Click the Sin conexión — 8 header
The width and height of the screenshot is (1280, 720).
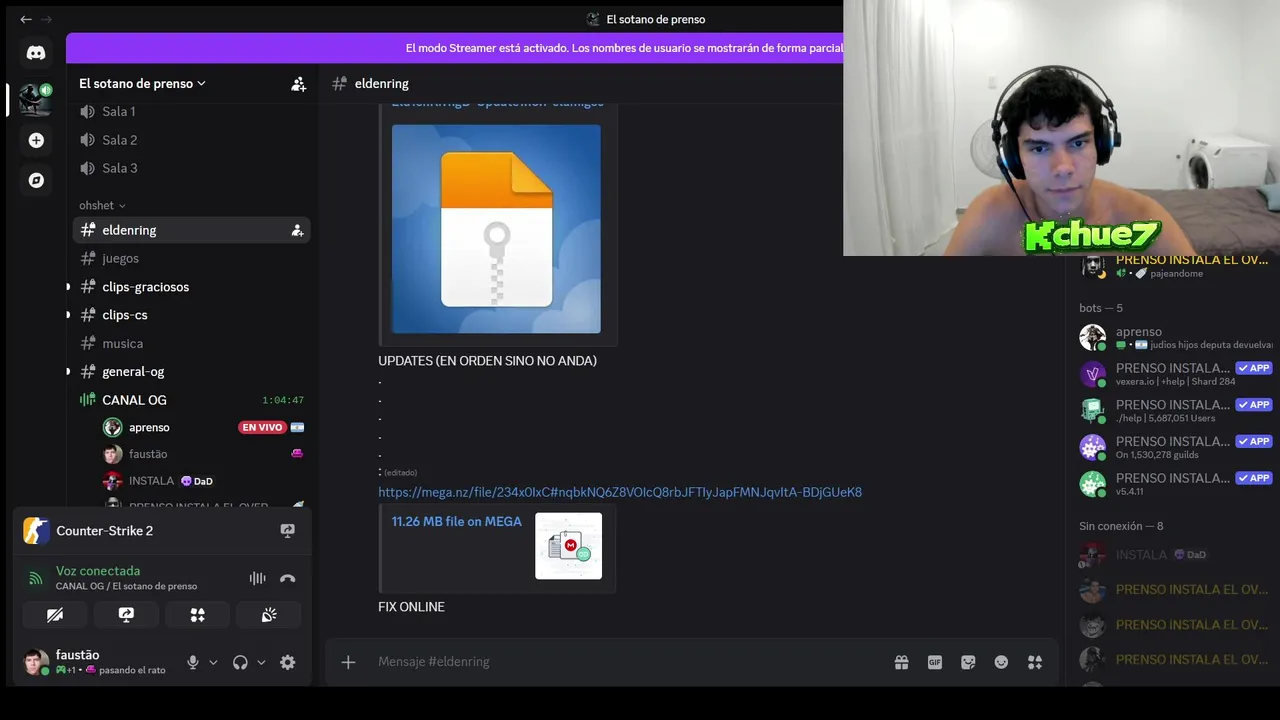[x=1121, y=526]
